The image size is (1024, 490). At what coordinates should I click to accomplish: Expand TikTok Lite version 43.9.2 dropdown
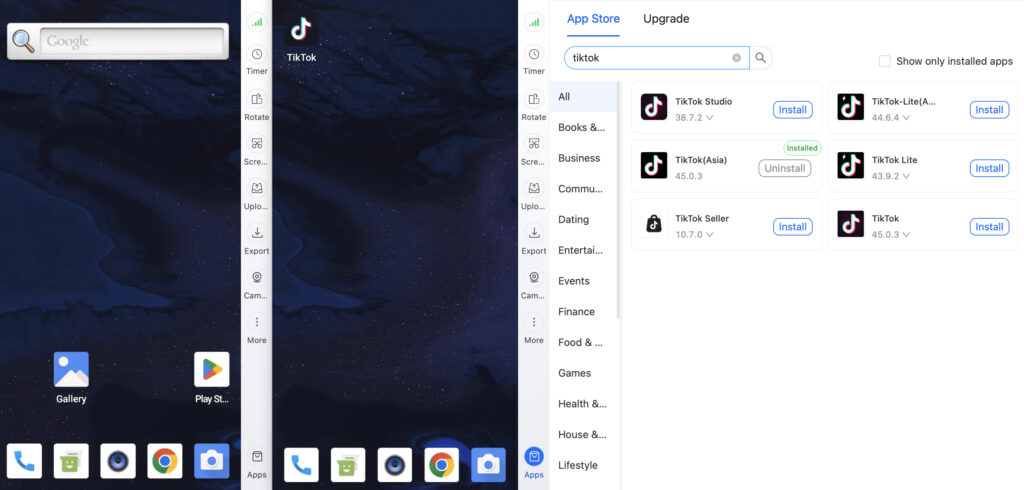click(x=891, y=176)
